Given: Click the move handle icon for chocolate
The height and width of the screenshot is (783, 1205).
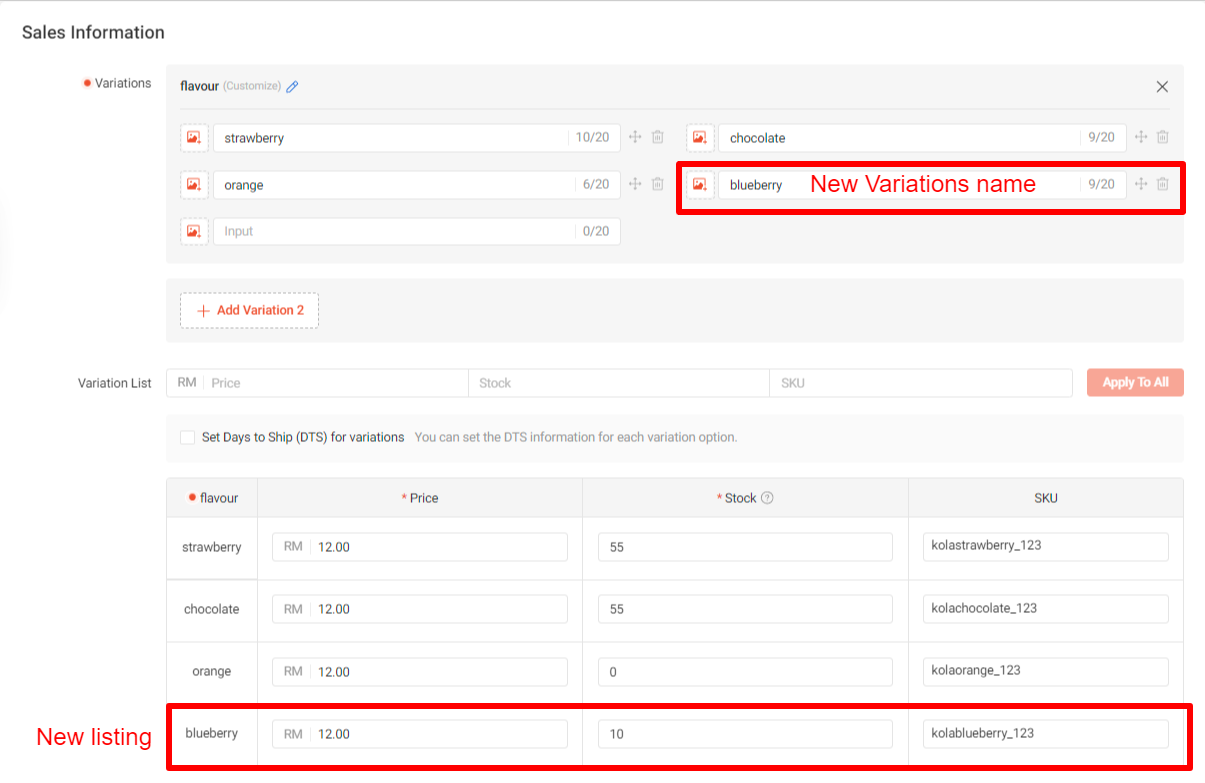Looking at the screenshot, I should pyautogui.click(x=1140, y=137).
